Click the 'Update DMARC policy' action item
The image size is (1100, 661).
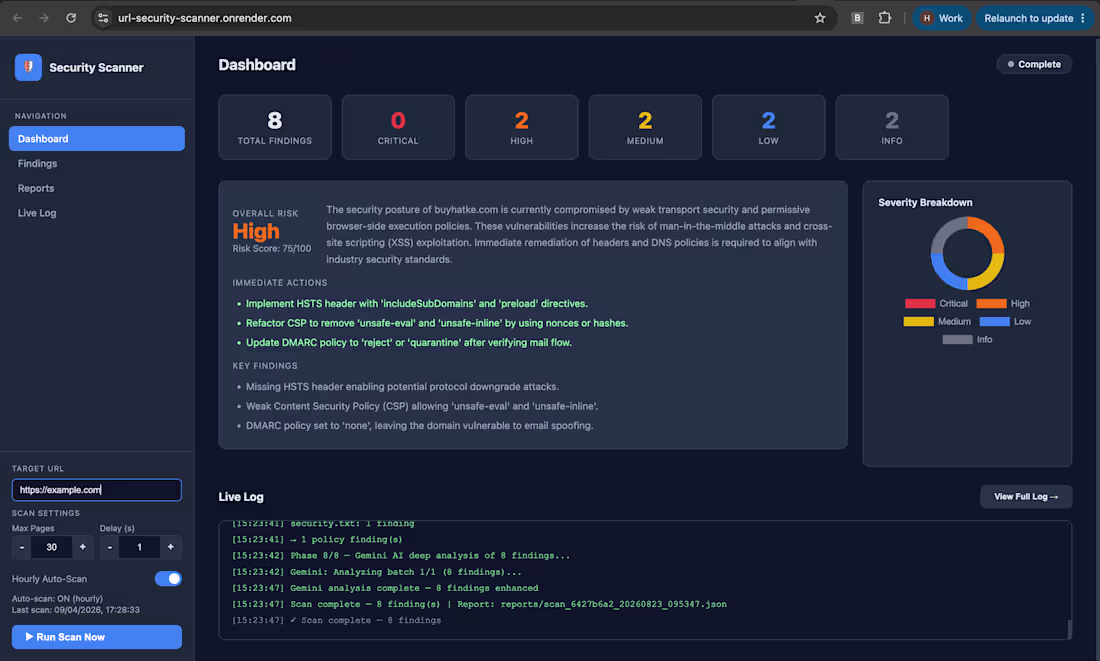click(409, 342)
